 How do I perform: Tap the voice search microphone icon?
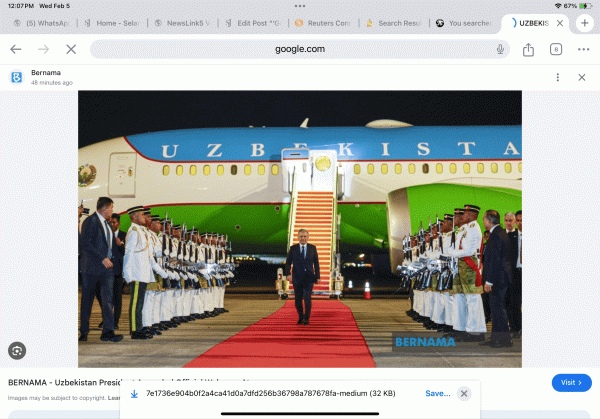click(500, 49)
